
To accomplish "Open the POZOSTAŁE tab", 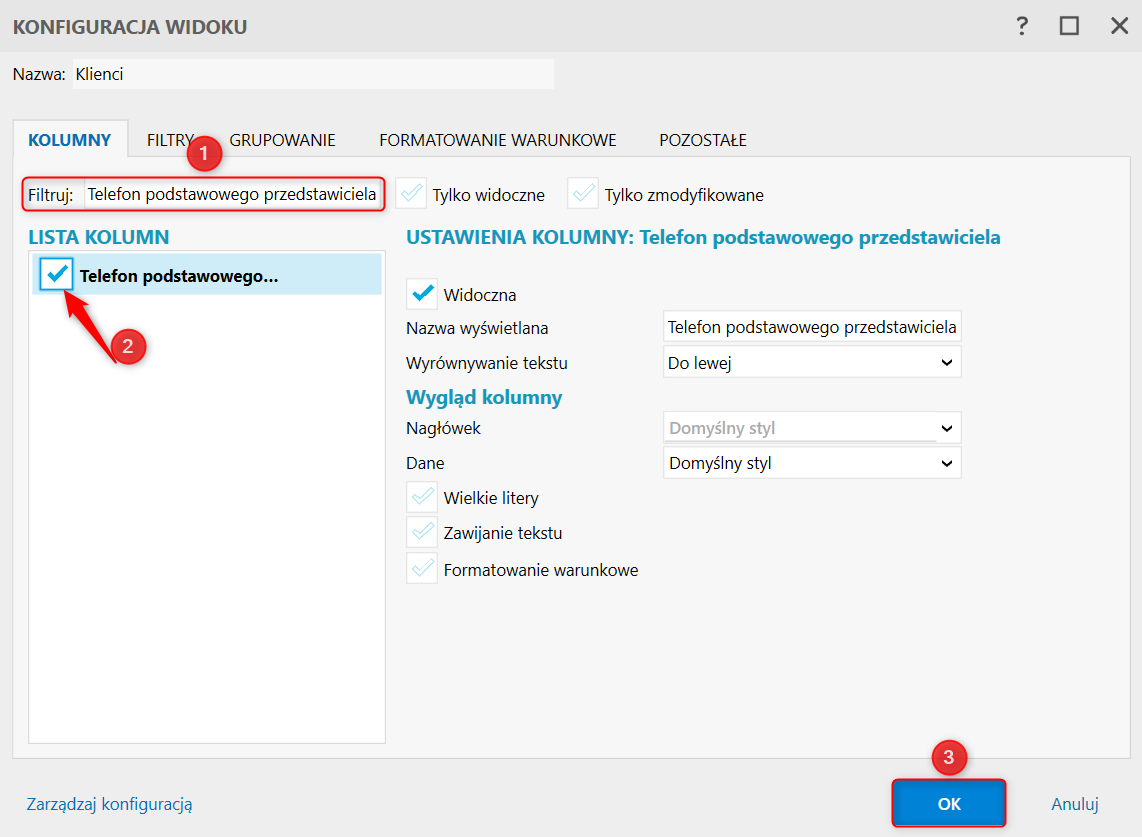I will point(703,140).
